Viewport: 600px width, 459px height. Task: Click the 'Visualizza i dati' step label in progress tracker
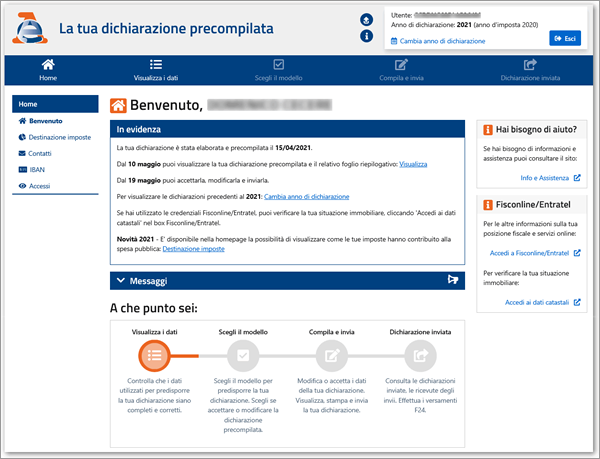[154, 332]
